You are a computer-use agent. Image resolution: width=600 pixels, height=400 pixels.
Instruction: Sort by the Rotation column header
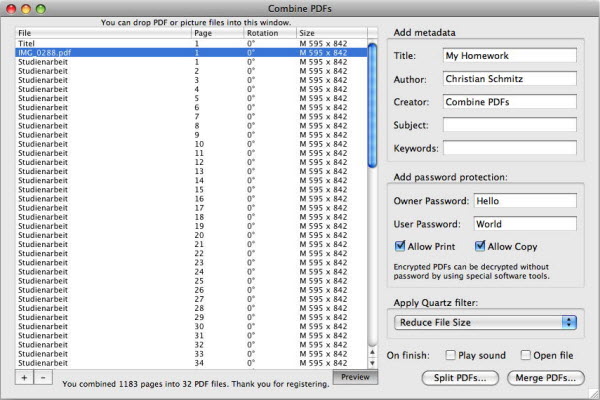[270, 33]
